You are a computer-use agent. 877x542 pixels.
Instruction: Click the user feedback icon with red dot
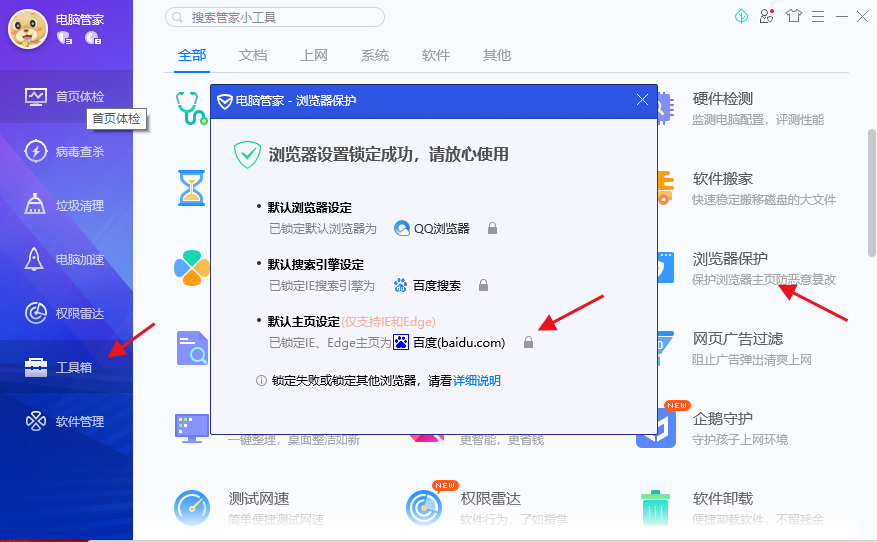pos(767,16)
